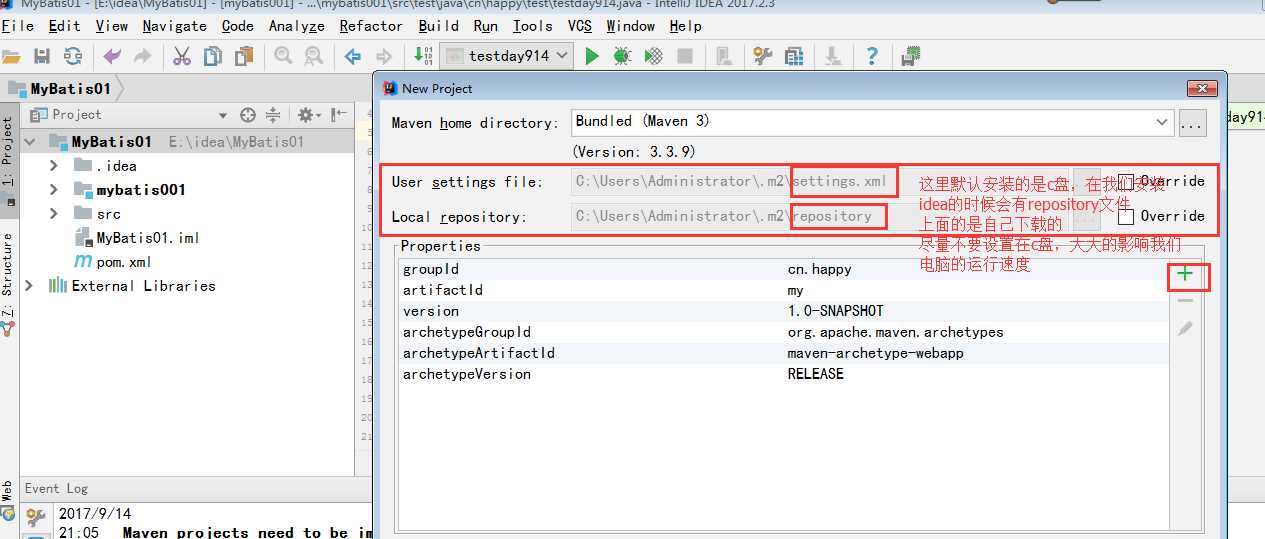The image size is (1265, 539).
Task: Collapse the MyBatis01 root node
Action: point(29,142)
